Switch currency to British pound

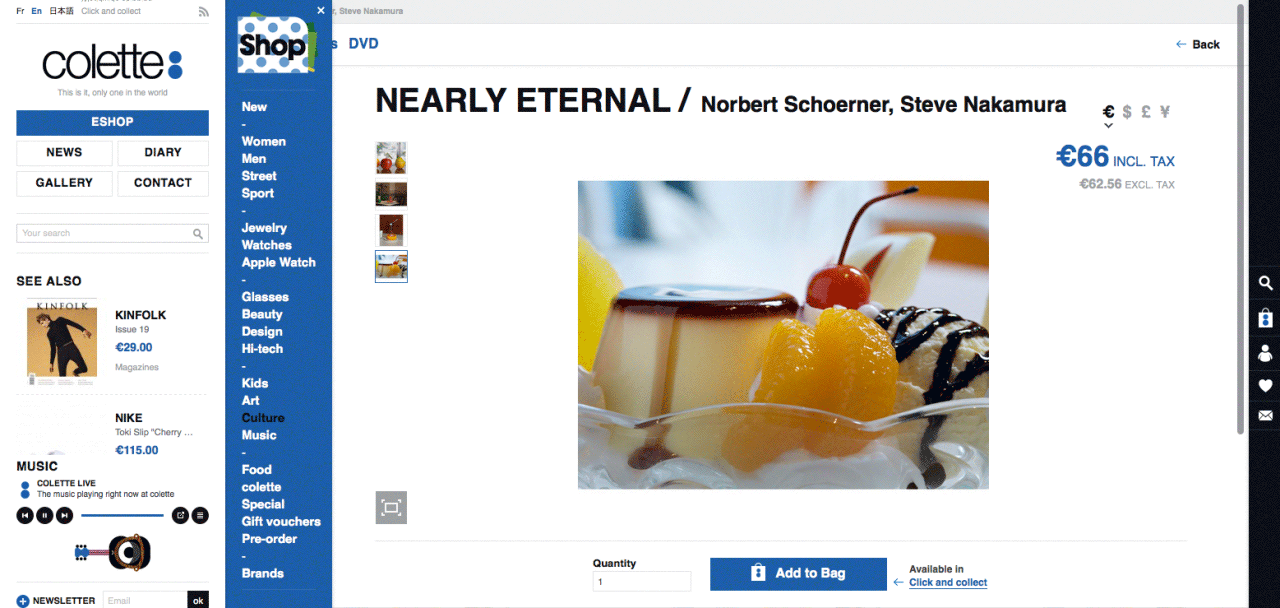click(x=1145, y=112)
